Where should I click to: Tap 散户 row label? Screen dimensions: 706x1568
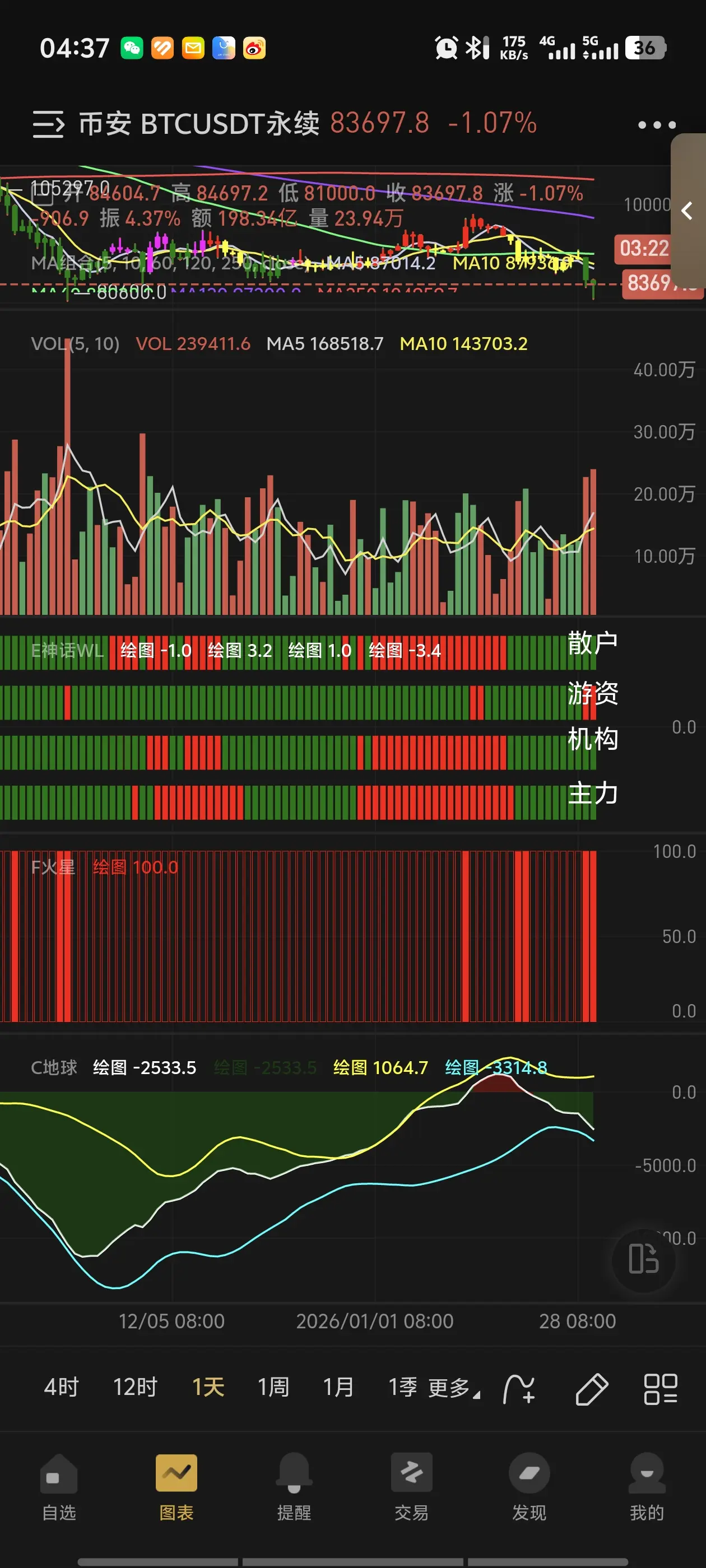click(x=593, y=643)
